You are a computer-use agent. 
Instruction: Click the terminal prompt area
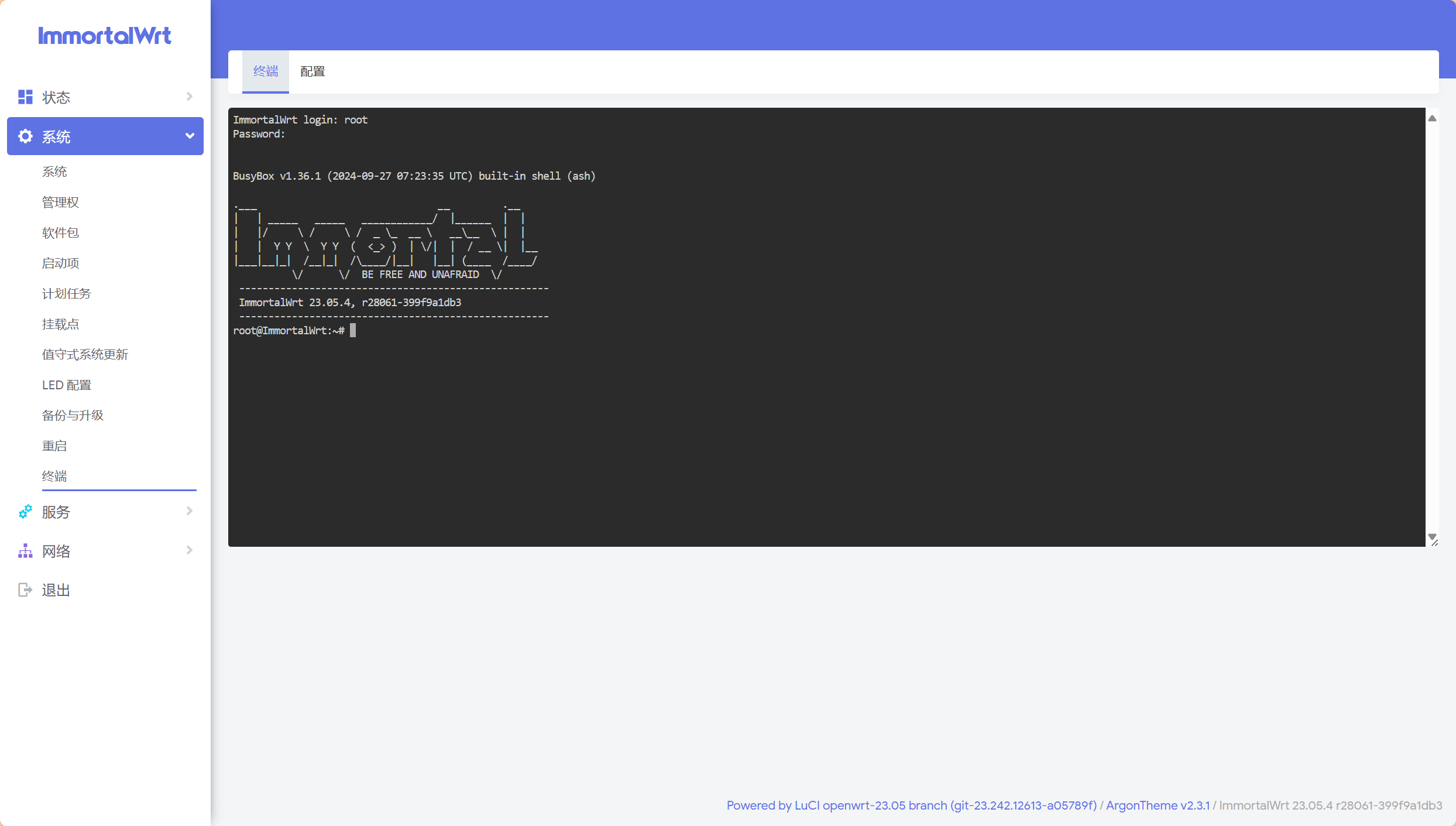click(x=353, y=331)
